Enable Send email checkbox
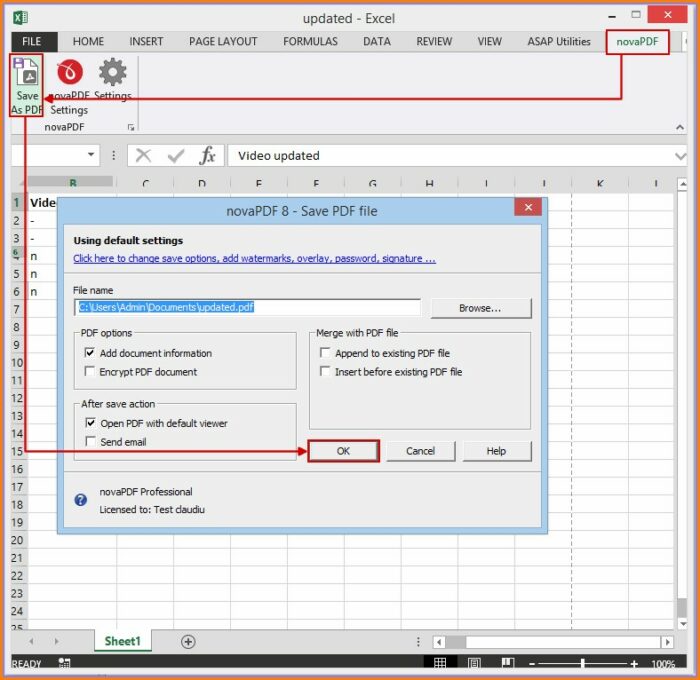Screen dimensions: 700x680 [x=90, y=442]
